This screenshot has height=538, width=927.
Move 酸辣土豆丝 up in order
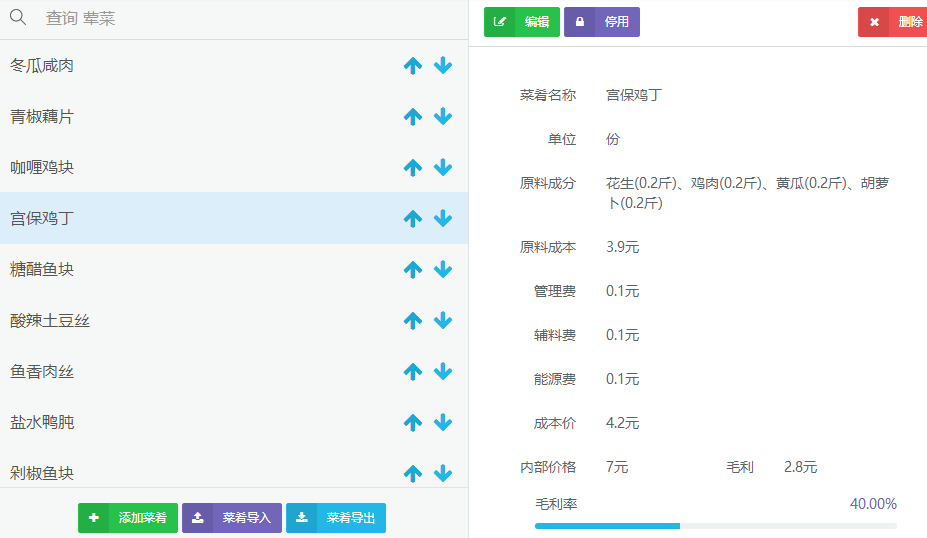[413, 321]
